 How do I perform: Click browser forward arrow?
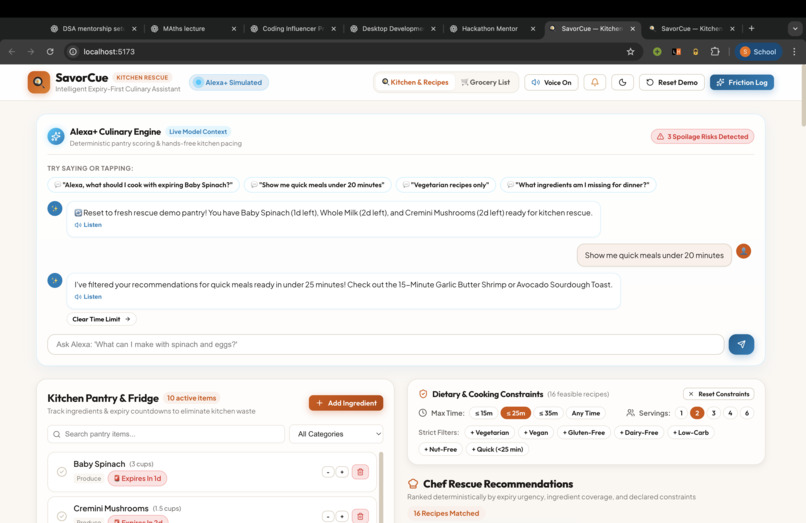[31, 51]
